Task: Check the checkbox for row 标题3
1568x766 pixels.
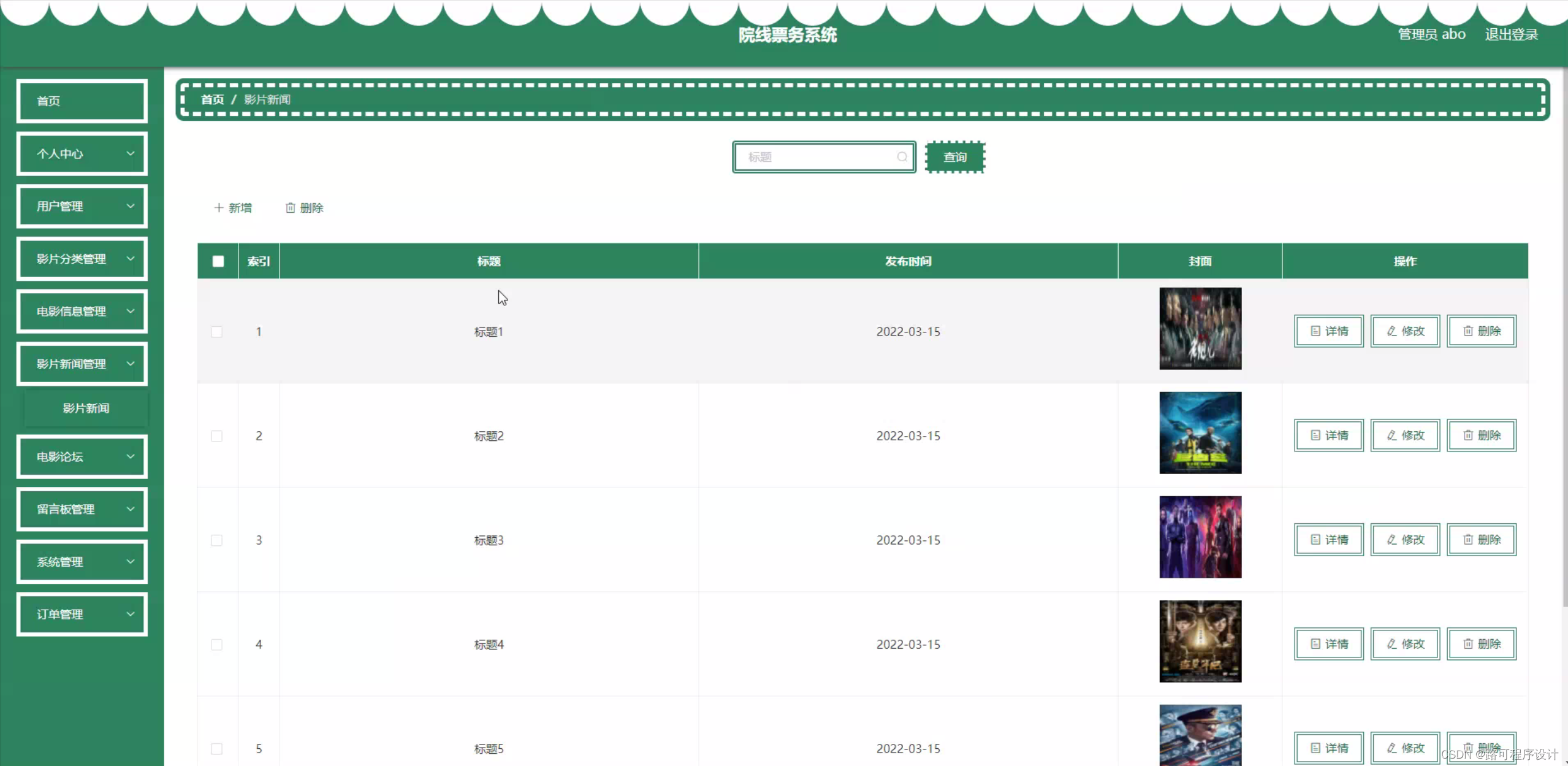Action: (217, 540)
